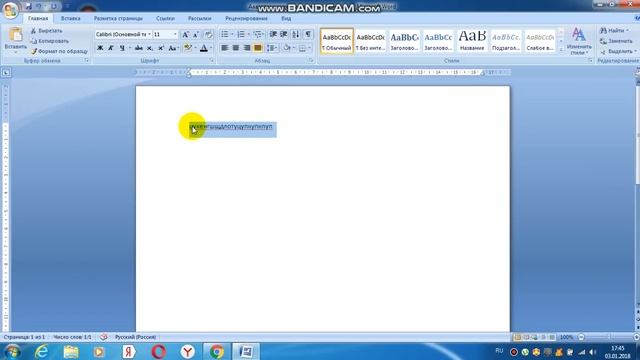This screenshot has height=360, width=640.
Task: Apply numbered list
Action: tap(241, 34)
